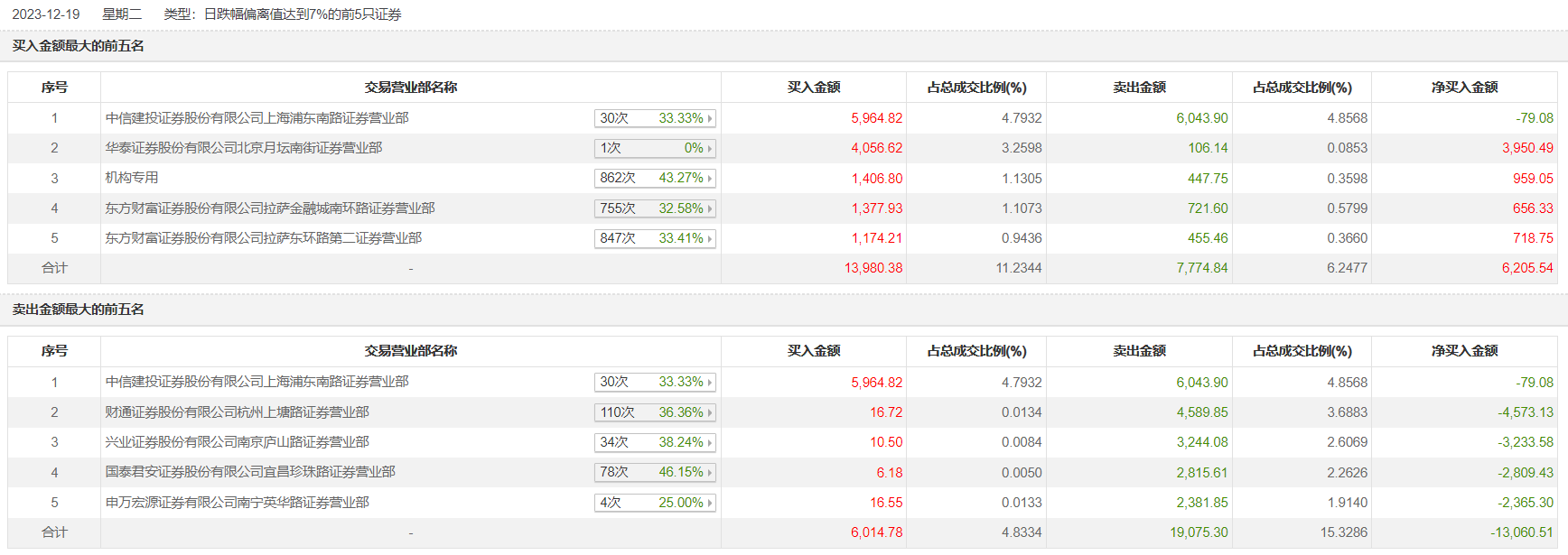
Task: Expand 30次 33.33% box in the 卖出金额最大的前五名 table
Action: pyautogui.click(x=655, y=383)
